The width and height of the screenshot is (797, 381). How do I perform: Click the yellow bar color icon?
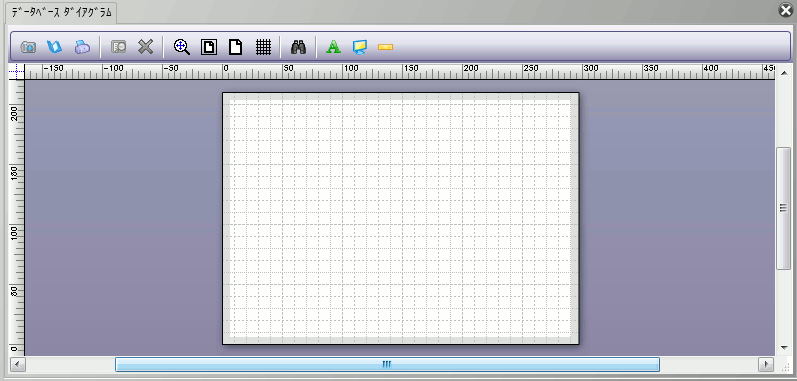tap(386, 47)
